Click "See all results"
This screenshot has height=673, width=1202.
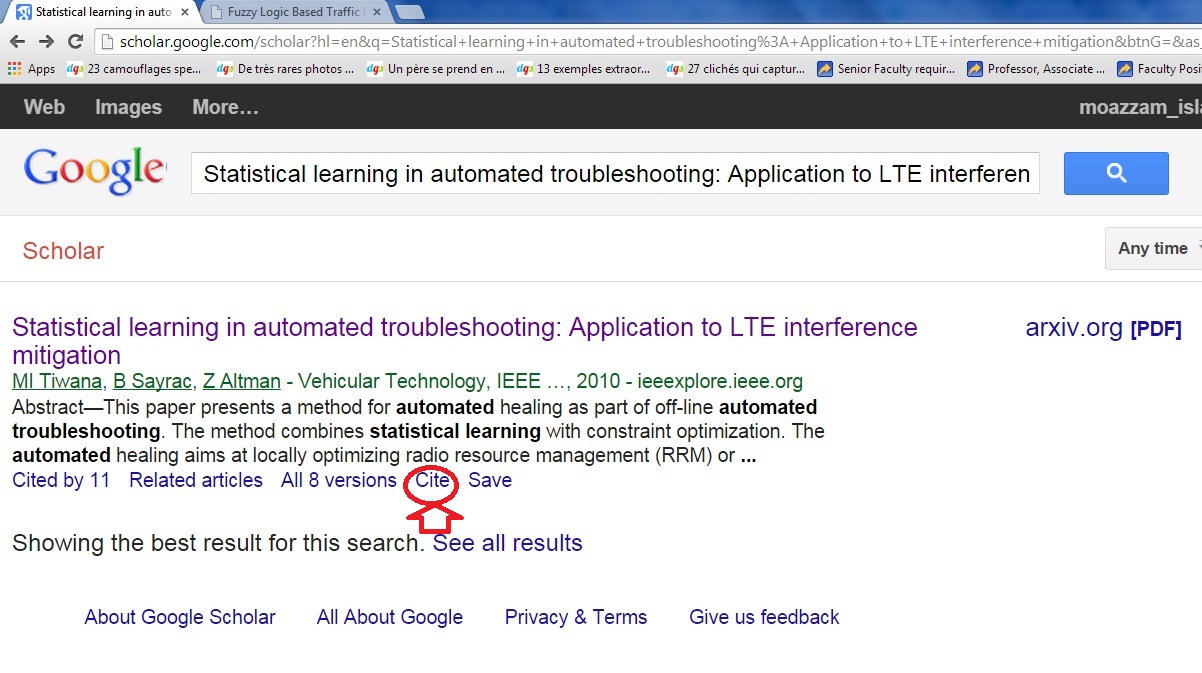tap(507, 543)
